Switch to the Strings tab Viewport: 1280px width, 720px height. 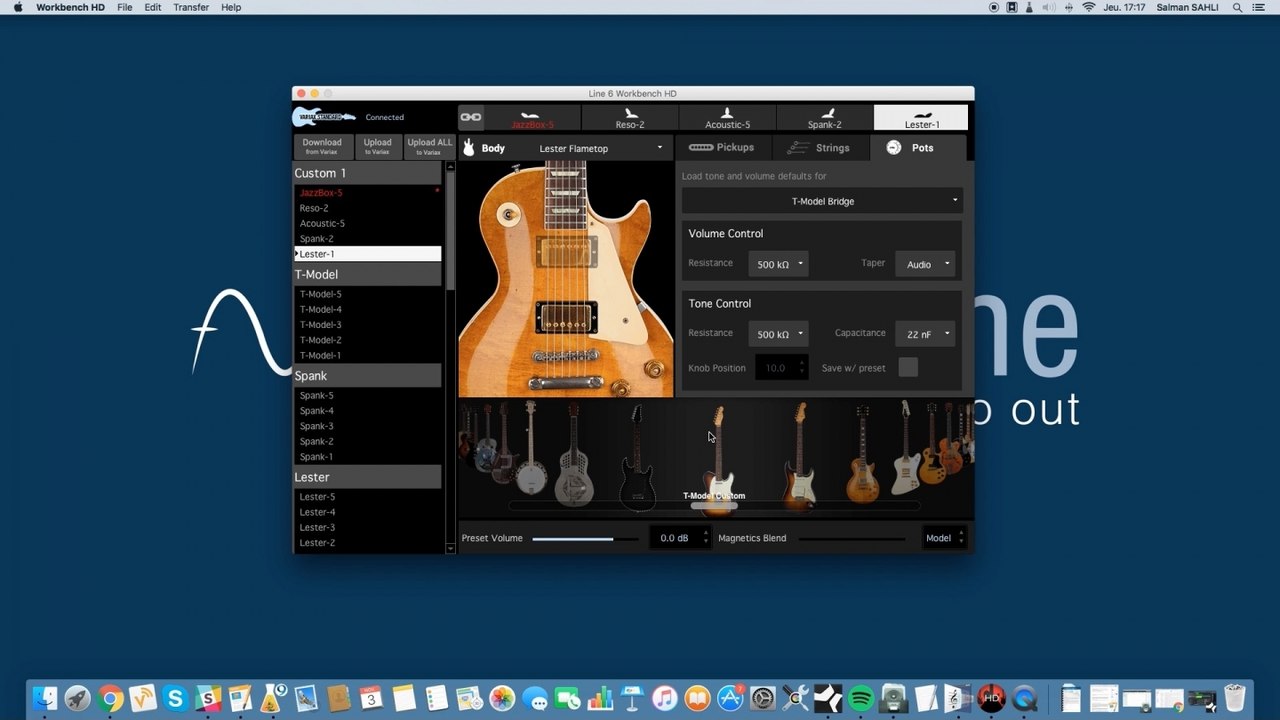click(x=819, y=148)
